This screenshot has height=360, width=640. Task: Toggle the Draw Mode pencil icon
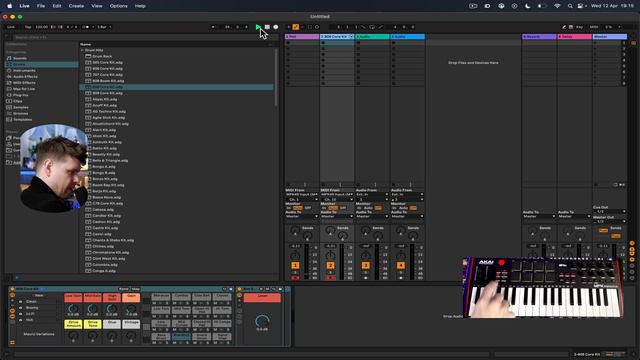[x=564, y=27]
